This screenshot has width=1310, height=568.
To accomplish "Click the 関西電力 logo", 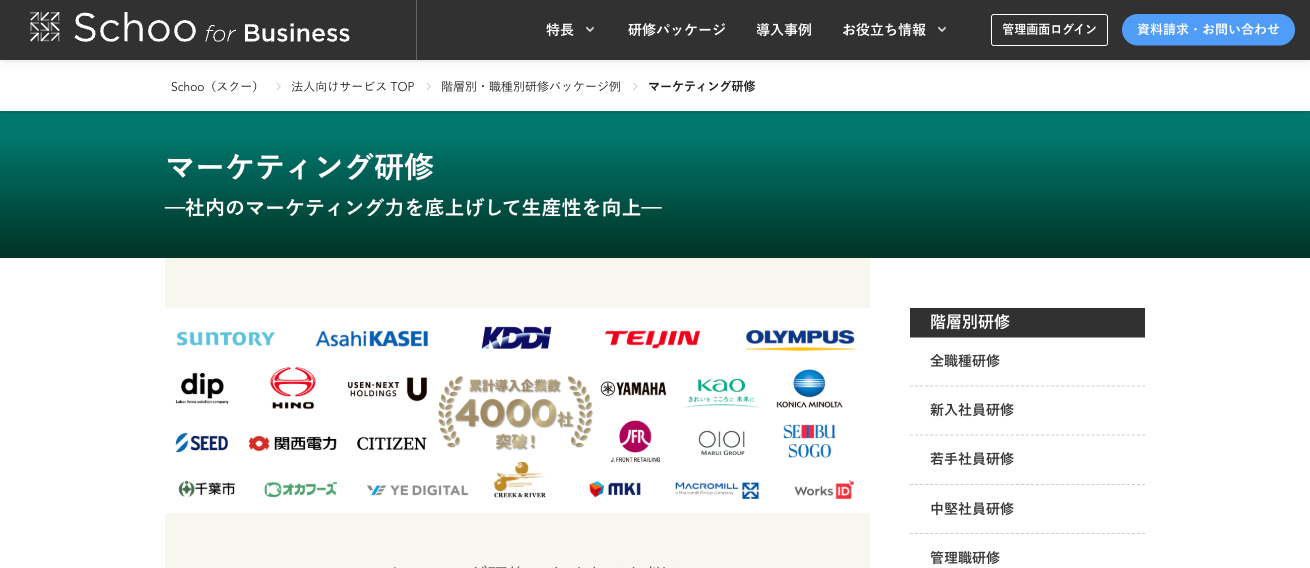I will pos(293,443).
